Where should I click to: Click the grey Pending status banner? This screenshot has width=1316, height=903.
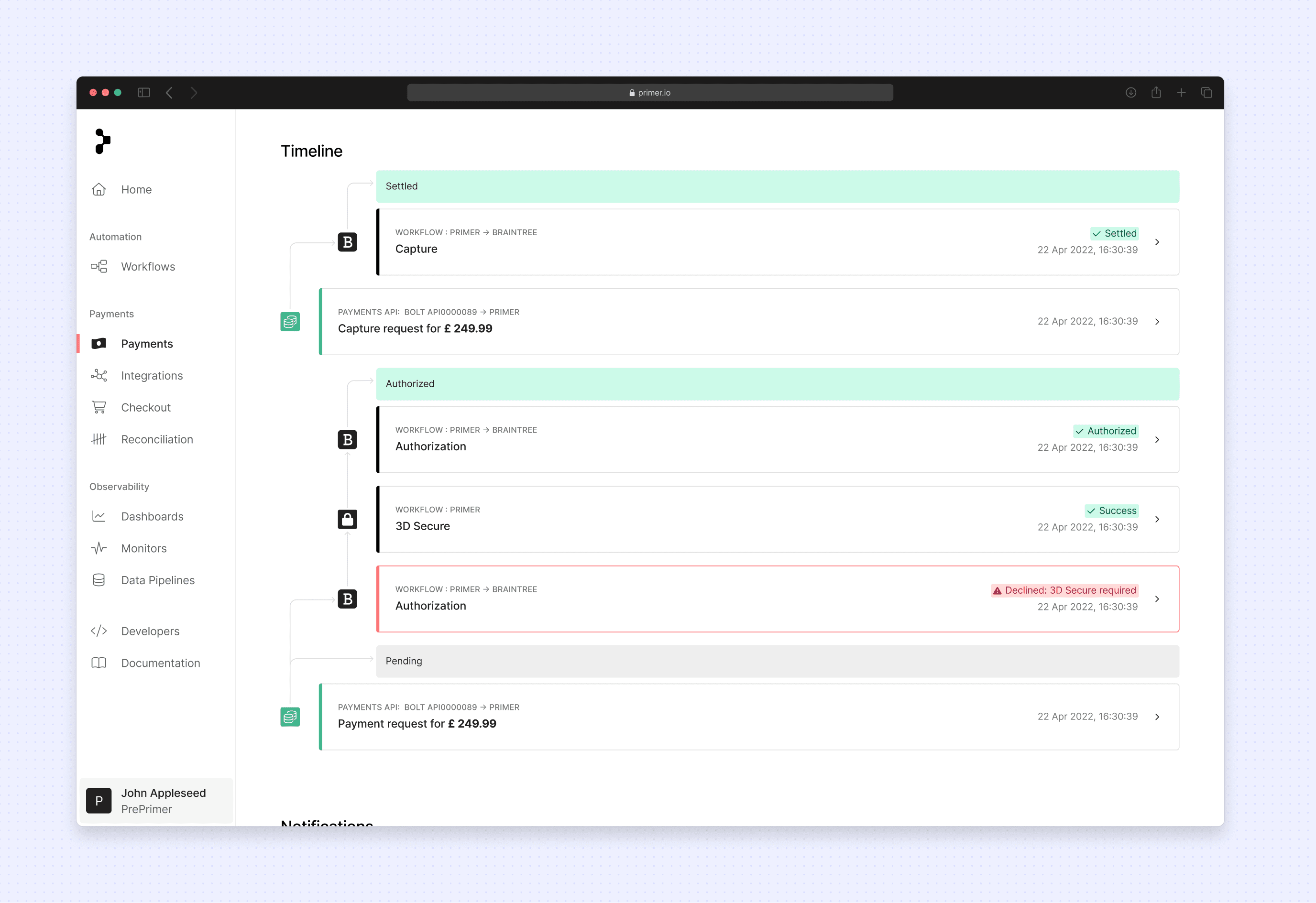click(778, 661)
